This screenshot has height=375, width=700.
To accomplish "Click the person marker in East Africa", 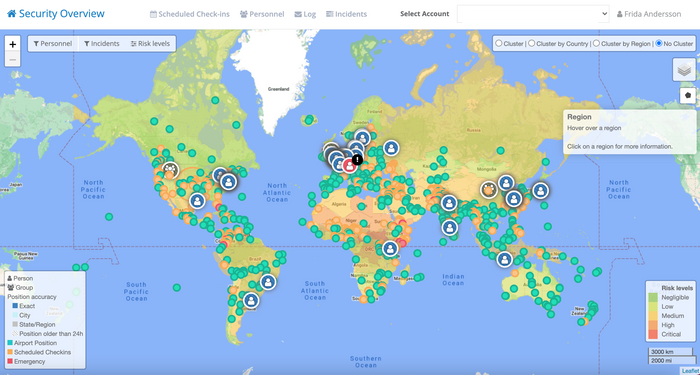I will click(x=390, y=249).
